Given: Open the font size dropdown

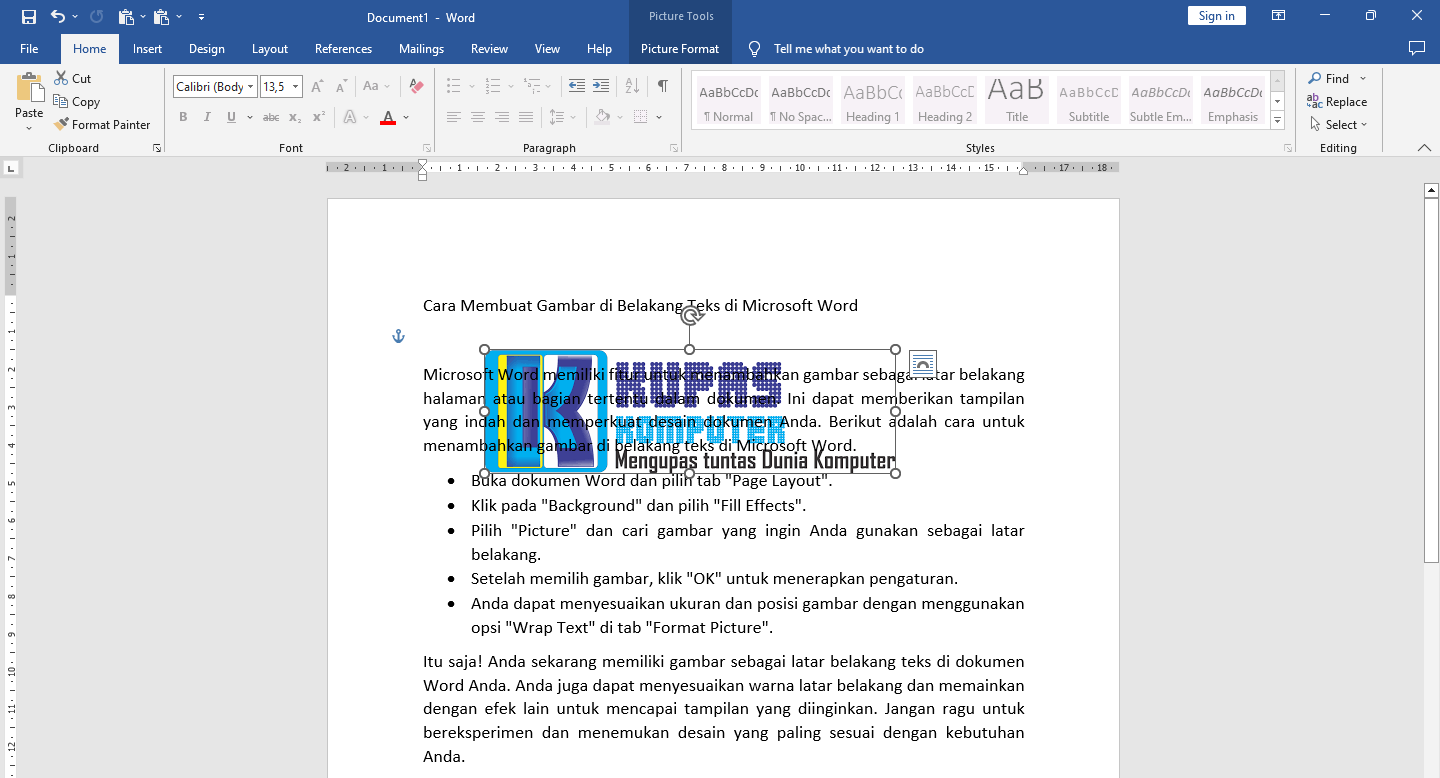Looking at the screenshot, I should pyautogui.click(x=295, y=87).
